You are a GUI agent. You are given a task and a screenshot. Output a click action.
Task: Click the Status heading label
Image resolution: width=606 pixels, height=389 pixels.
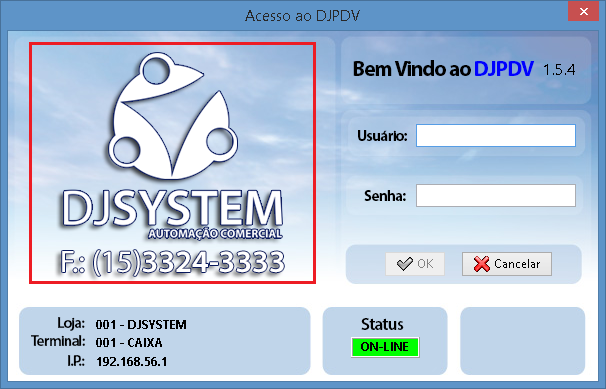pos(382,324)
